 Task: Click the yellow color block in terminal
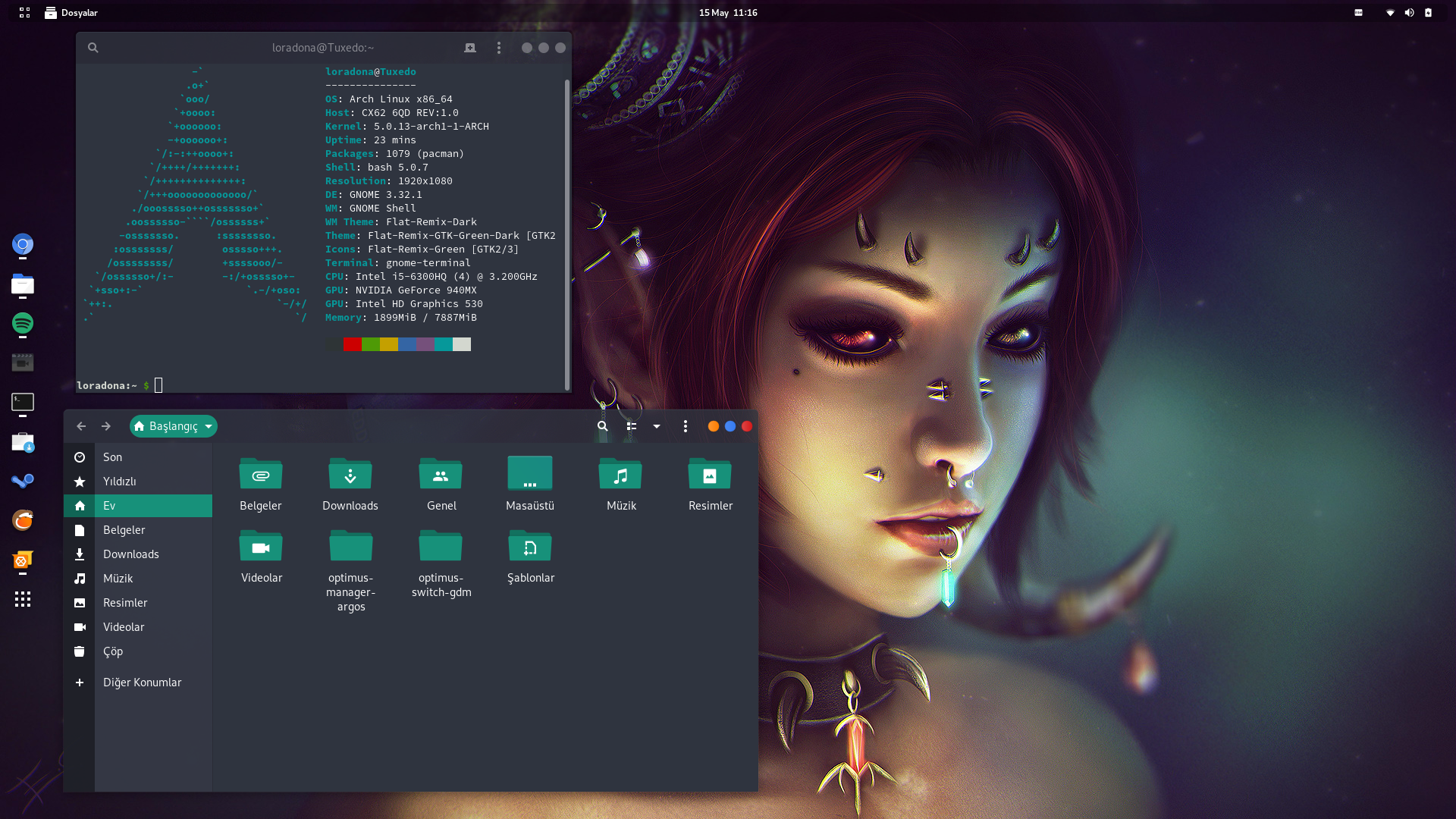389,344
